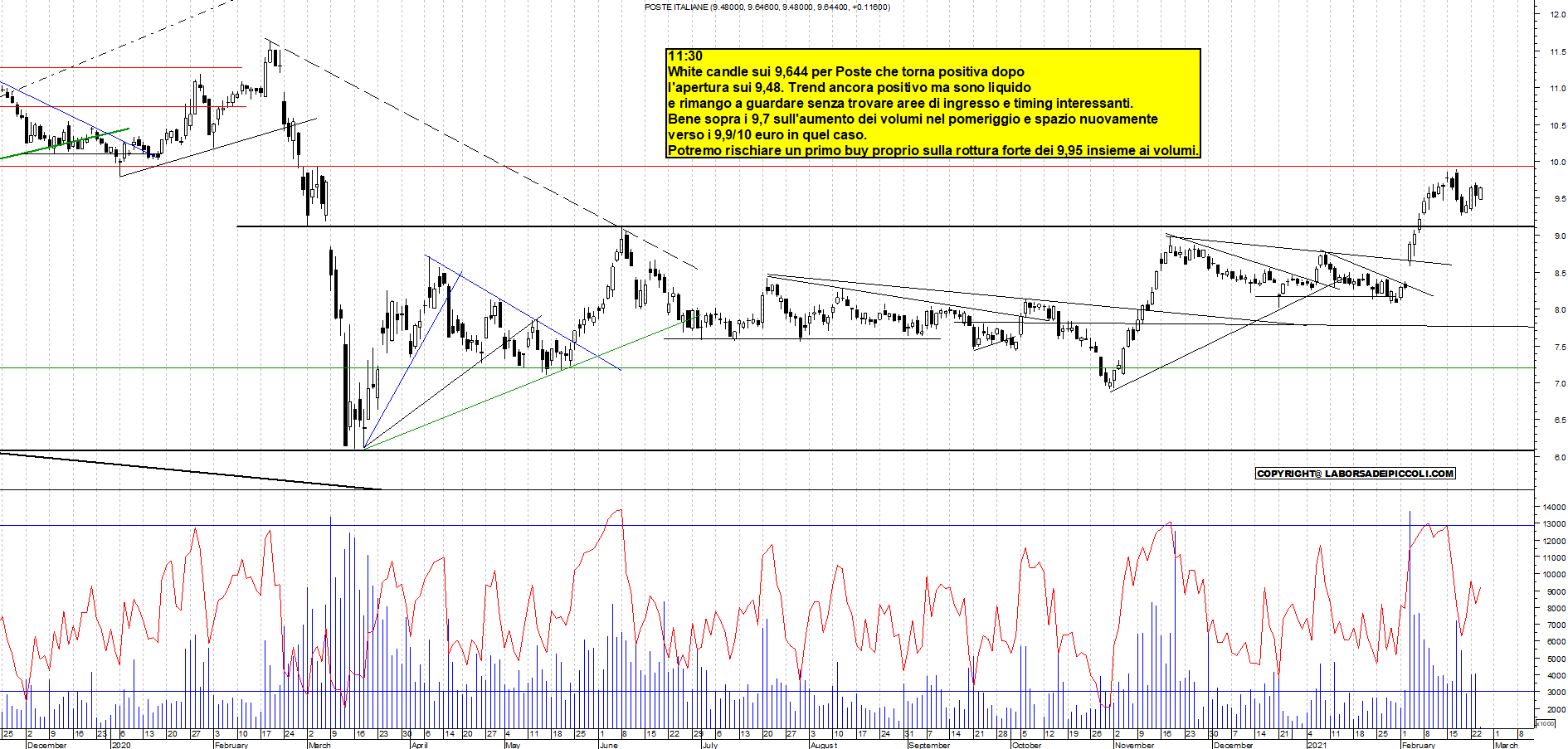
Task: Click the 11.0 price axis label
Action: click(x=1558, y=89)
